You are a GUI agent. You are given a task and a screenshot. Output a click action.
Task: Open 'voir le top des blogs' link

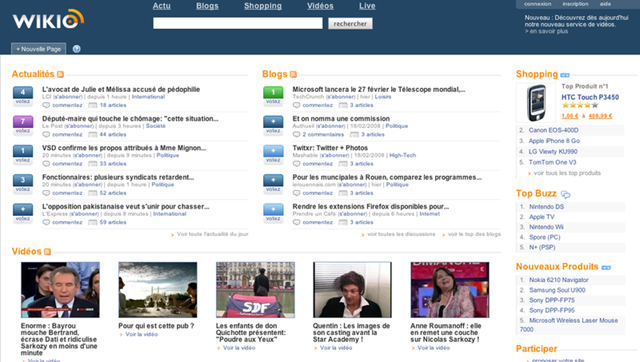click(x=474, y=234)
